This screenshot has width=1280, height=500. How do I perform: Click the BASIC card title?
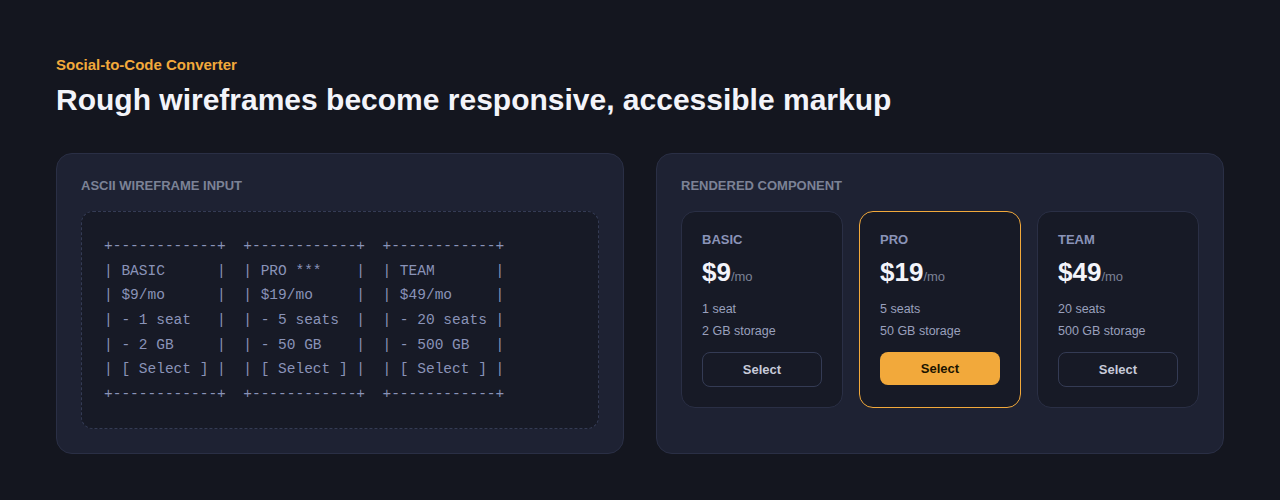tap(722, 240)
